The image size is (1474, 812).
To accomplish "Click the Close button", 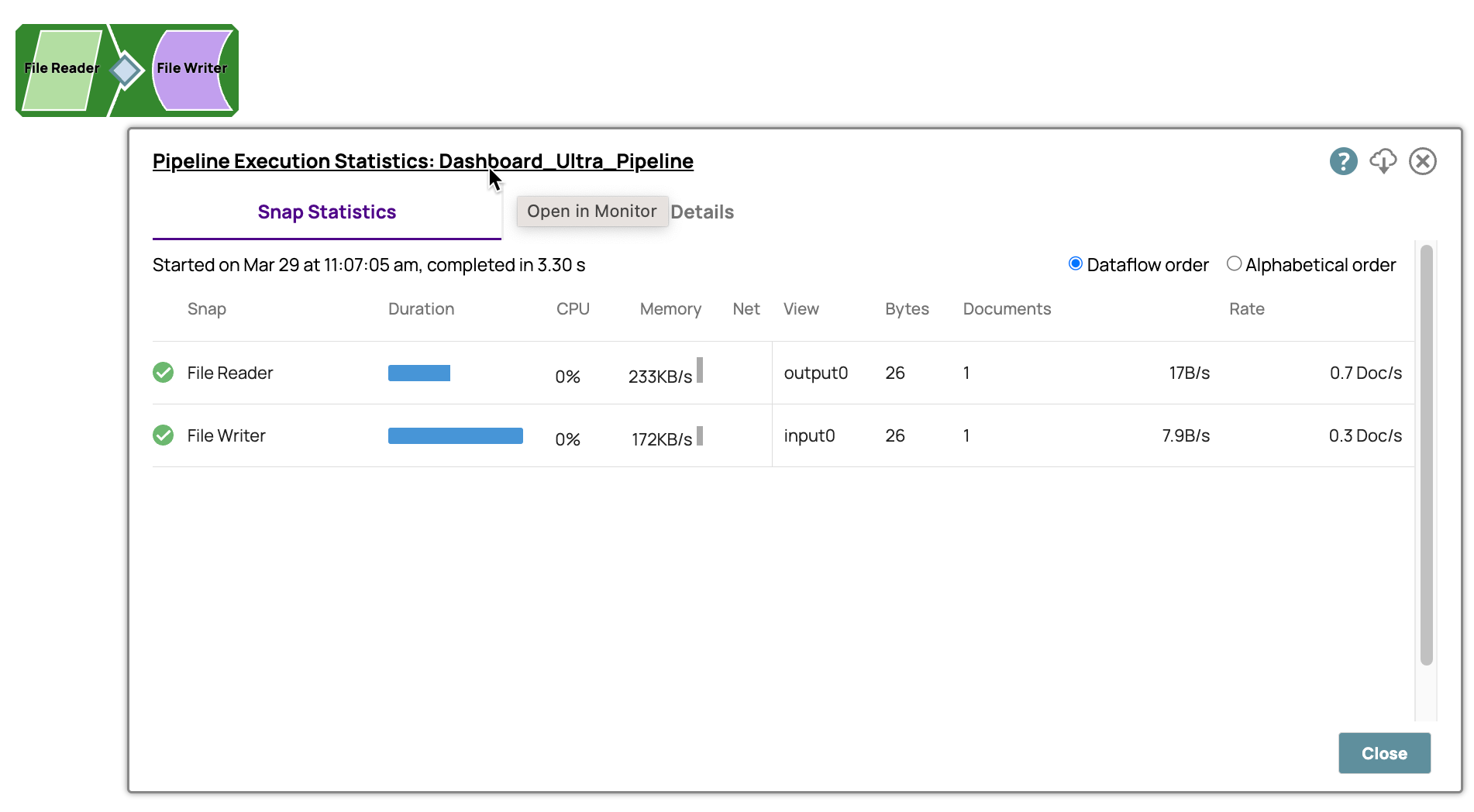I will [1384, 752].
